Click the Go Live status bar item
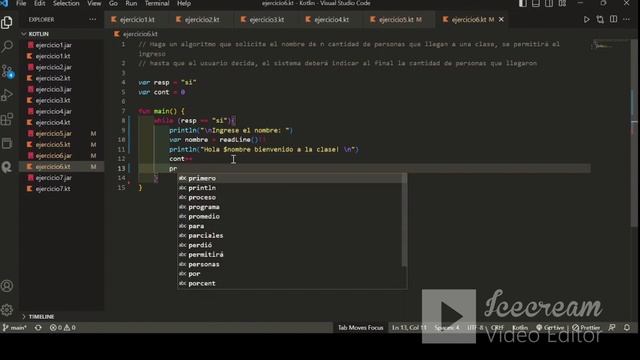Image resolution: width=640 pixels, height=360 pixels. click(549, 327)
